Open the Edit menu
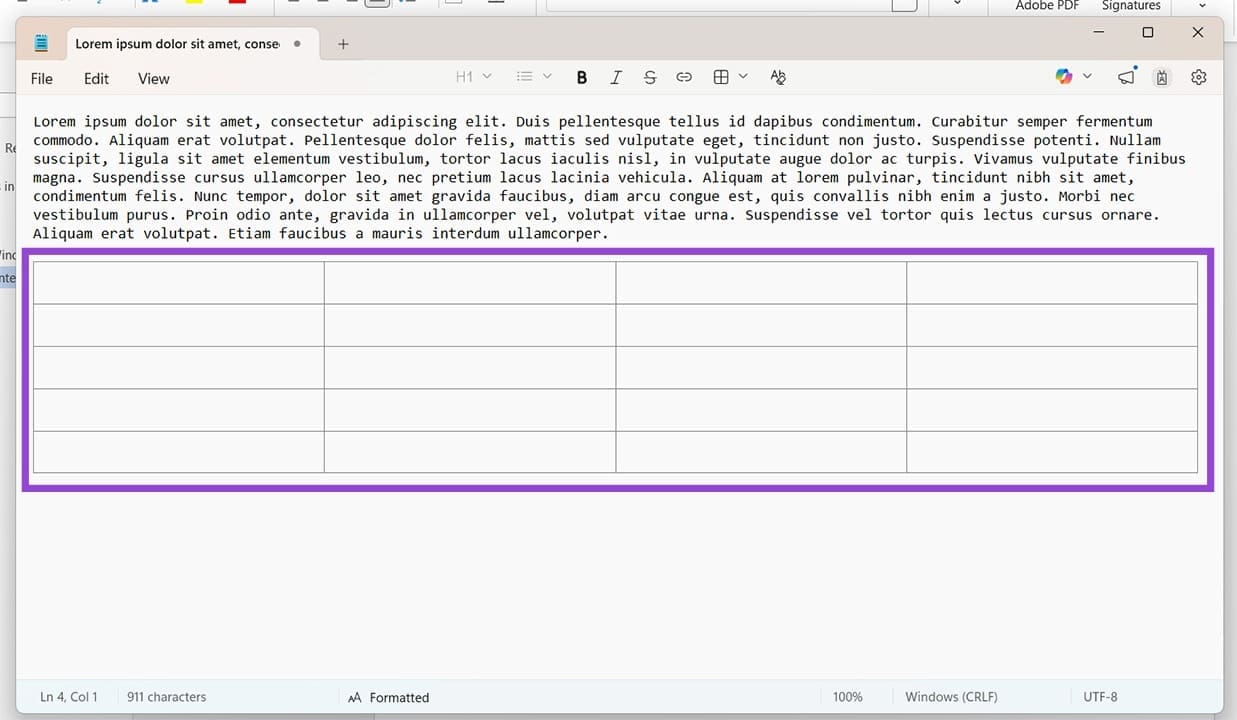 [96, 78]
